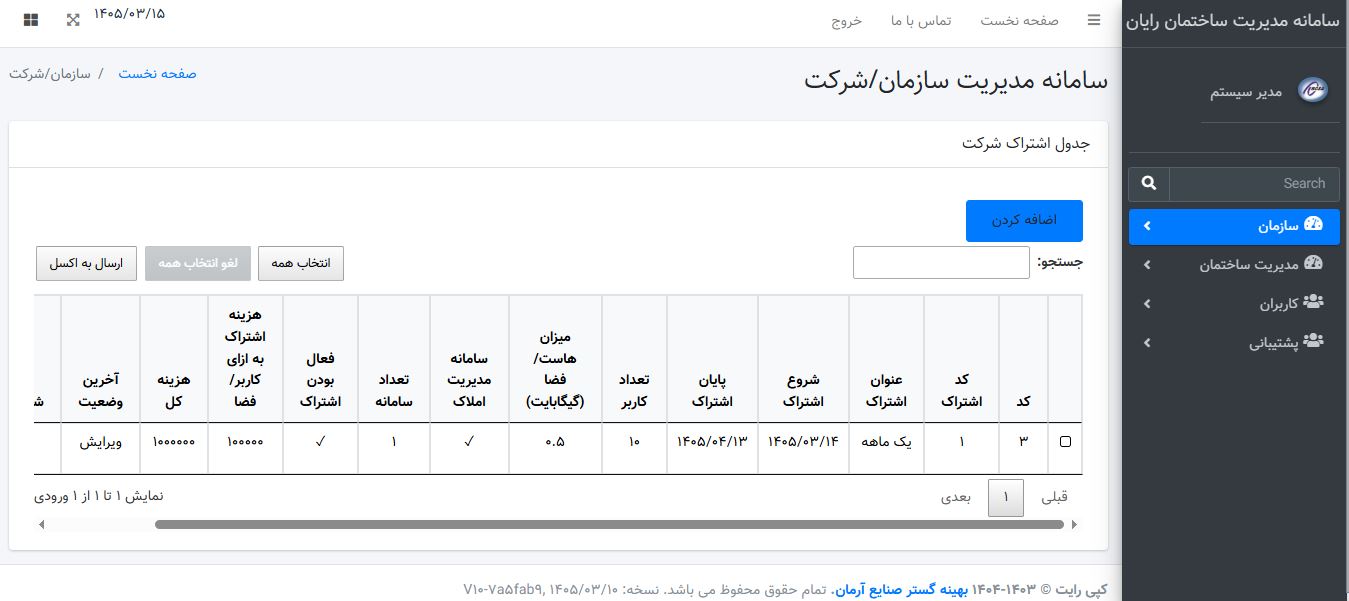Click the جستجو table search field
The width and height of the screenshot is (1349, 601).
point(941,263)
